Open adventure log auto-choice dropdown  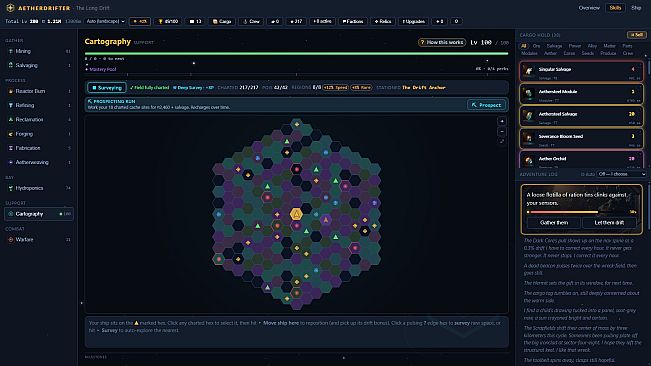[x=622, y=174]
